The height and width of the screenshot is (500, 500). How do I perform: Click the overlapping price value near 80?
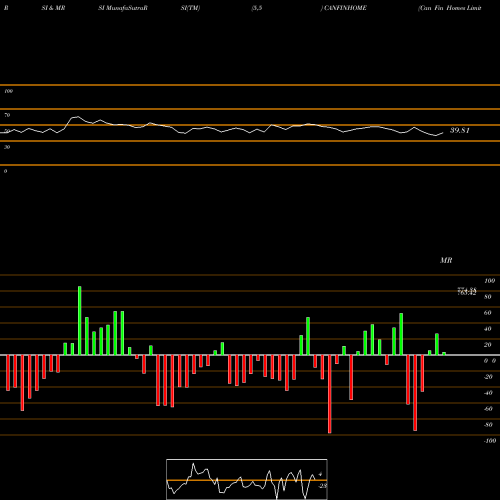[467, 292]
